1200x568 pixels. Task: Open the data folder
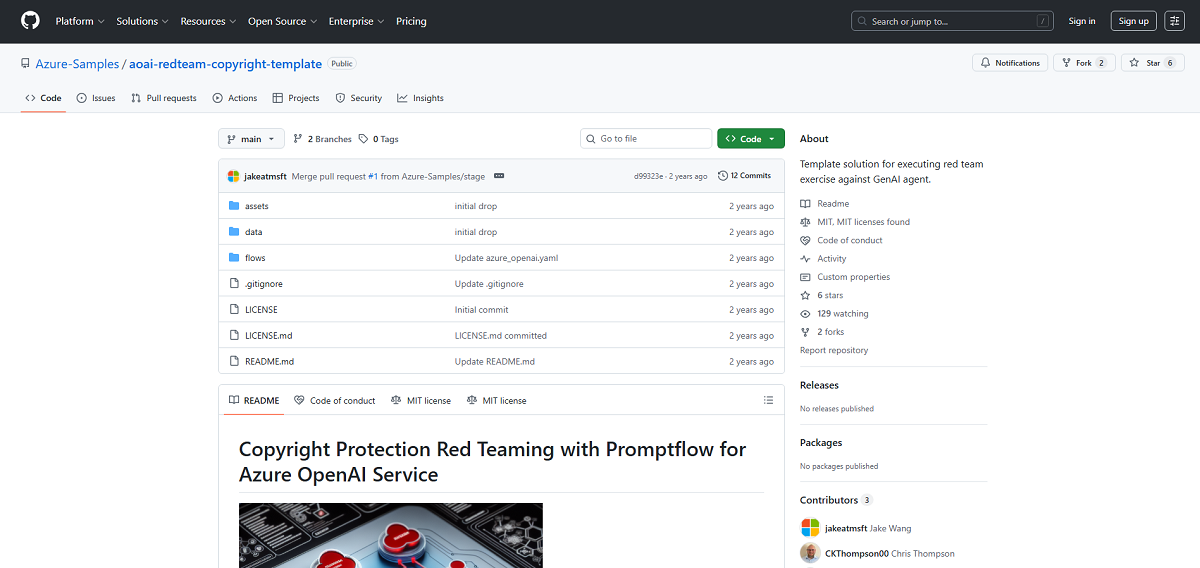pos(253,232)
